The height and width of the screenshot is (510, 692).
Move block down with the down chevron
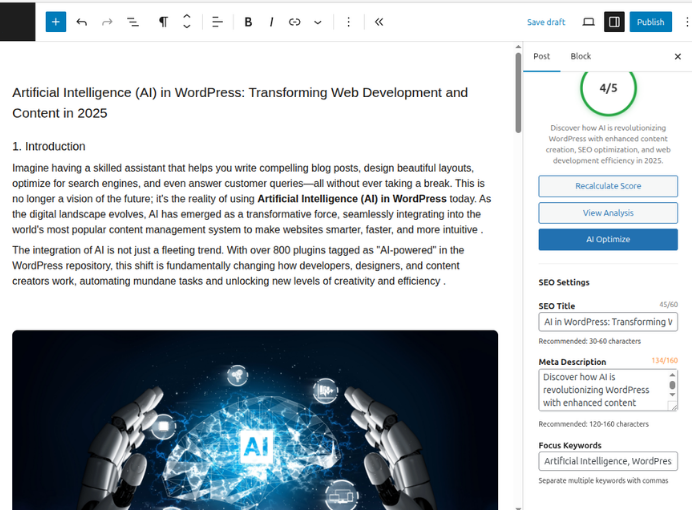click(x=187, y=27)
